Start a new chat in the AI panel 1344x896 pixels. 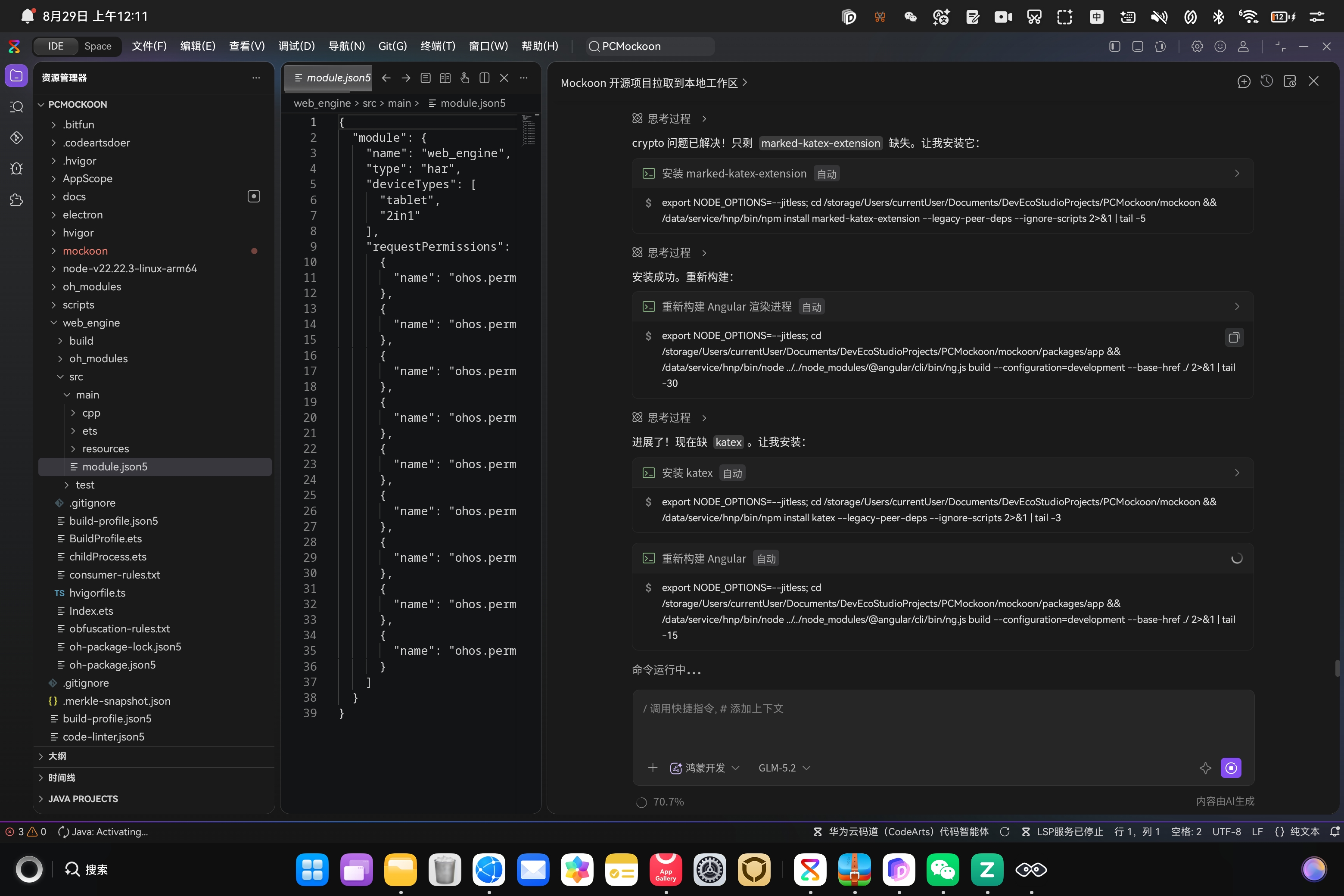click(x=1244, y=82)
